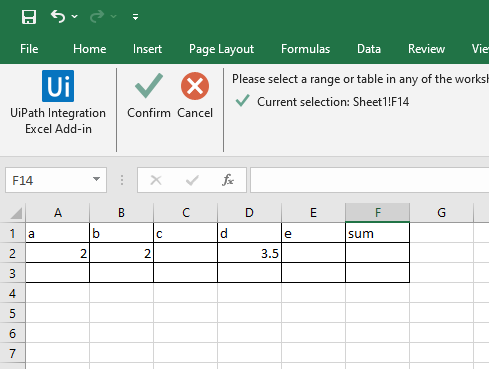
Task: Open the Redo history dropdown arrow
Action: (114, 16)
